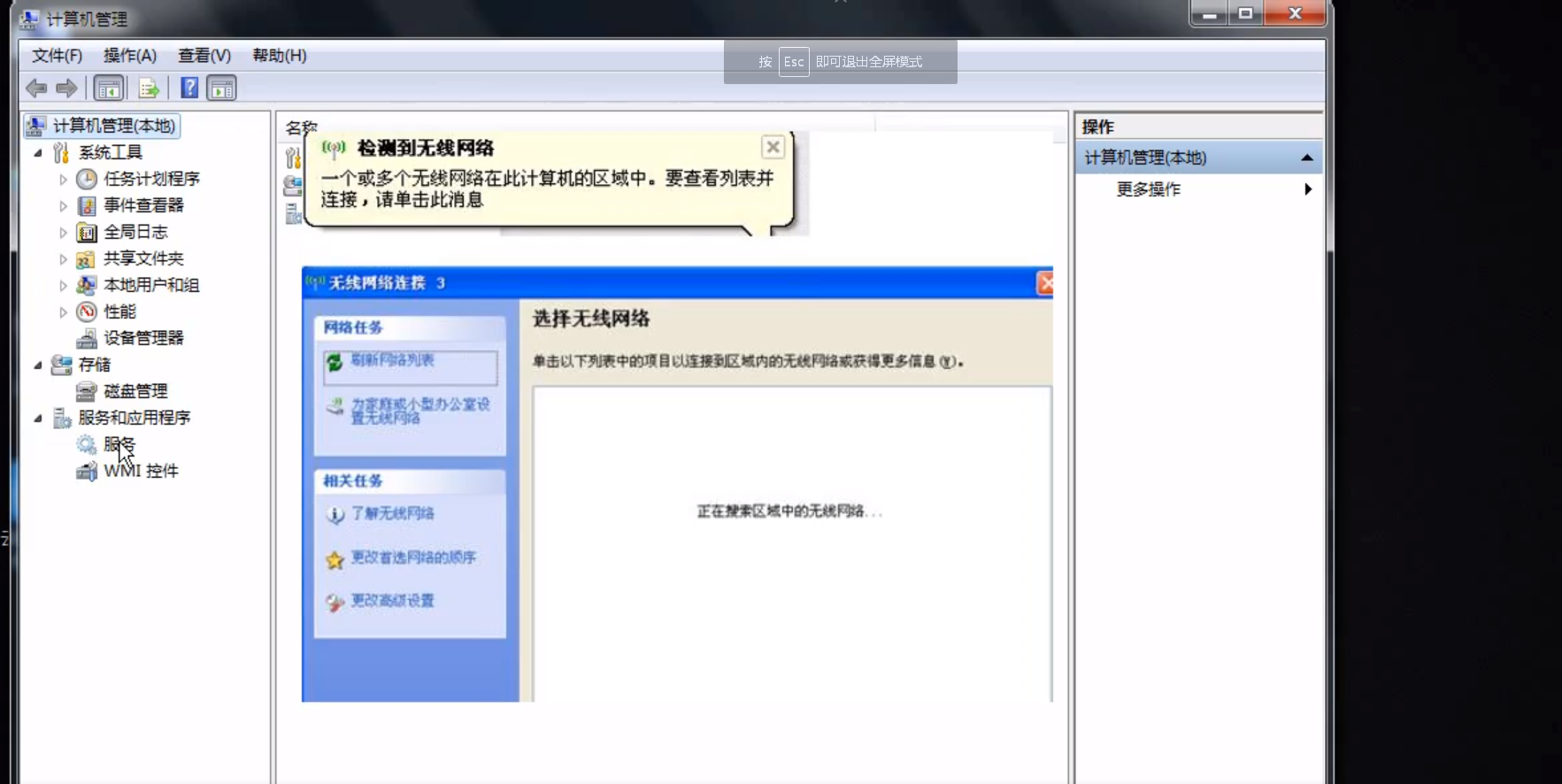Screen dimensions: 1562x784
Task: Select the 系统工具 tools icon in tree
Action: click(61, 152)
